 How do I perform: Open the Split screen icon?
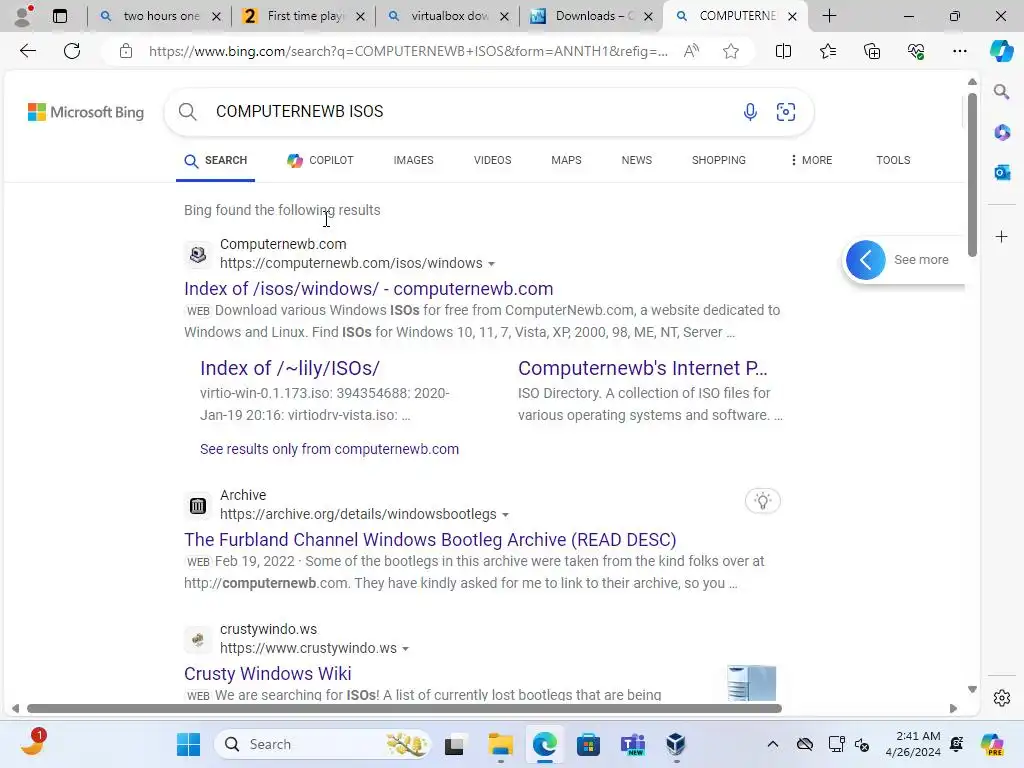pyautogui.click(x=783, y=51)
